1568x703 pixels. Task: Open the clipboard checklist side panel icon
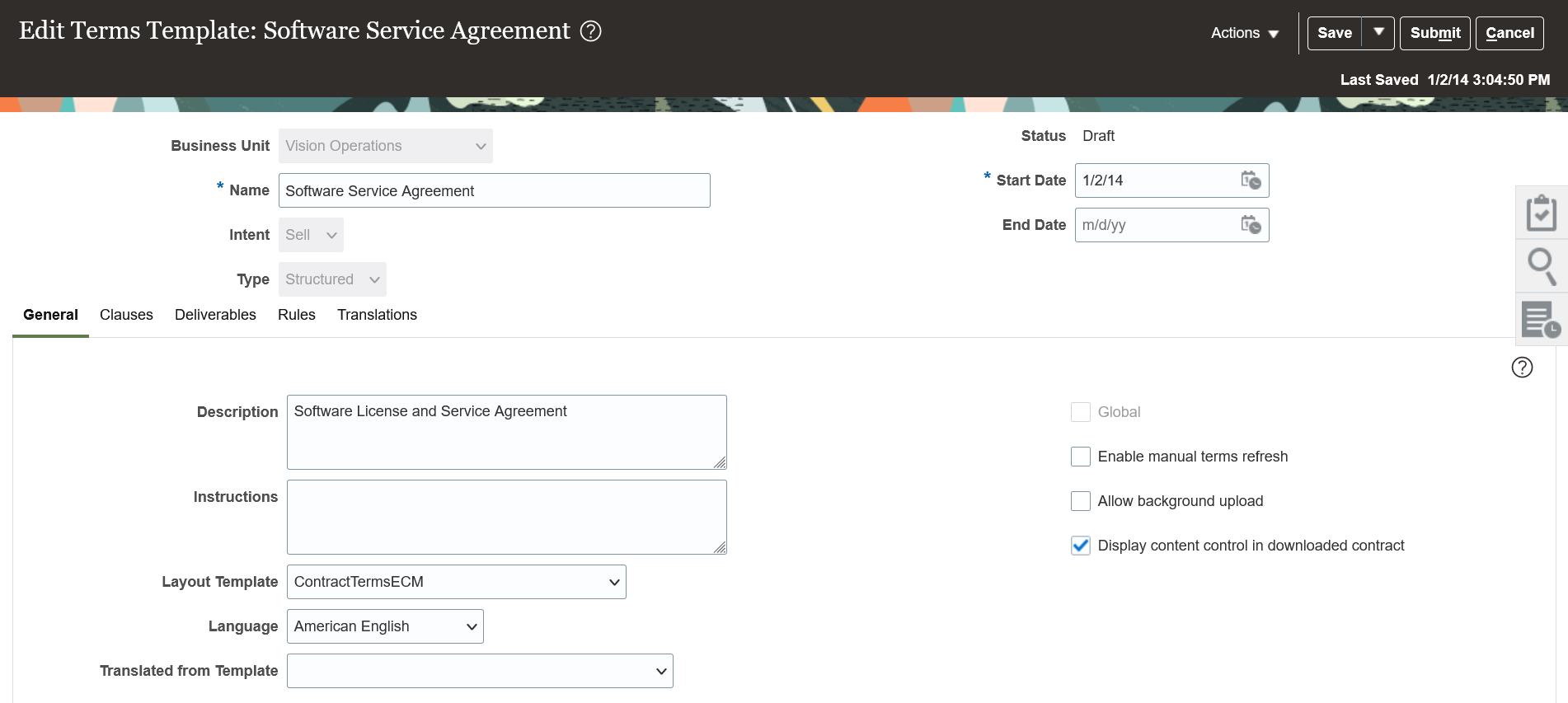click(1541, 213)
